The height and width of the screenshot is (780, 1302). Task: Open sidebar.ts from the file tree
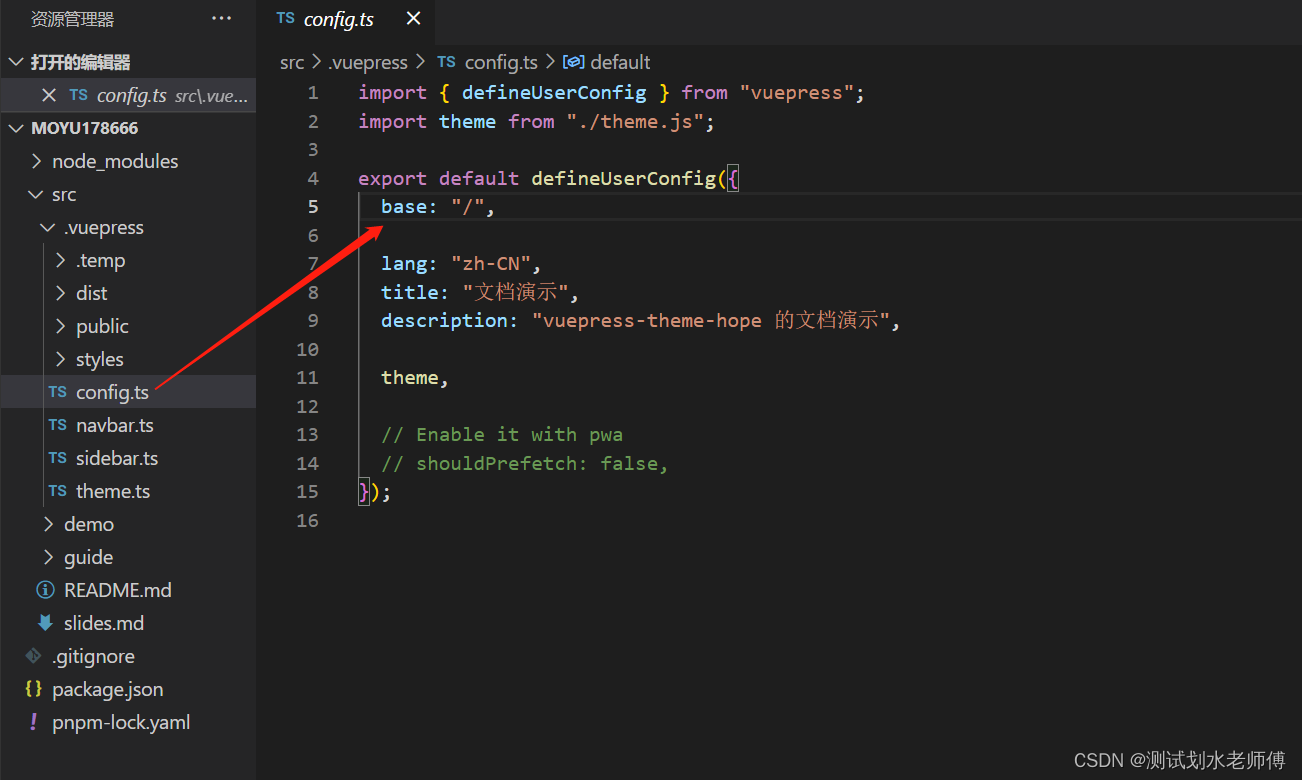[128, 458]
